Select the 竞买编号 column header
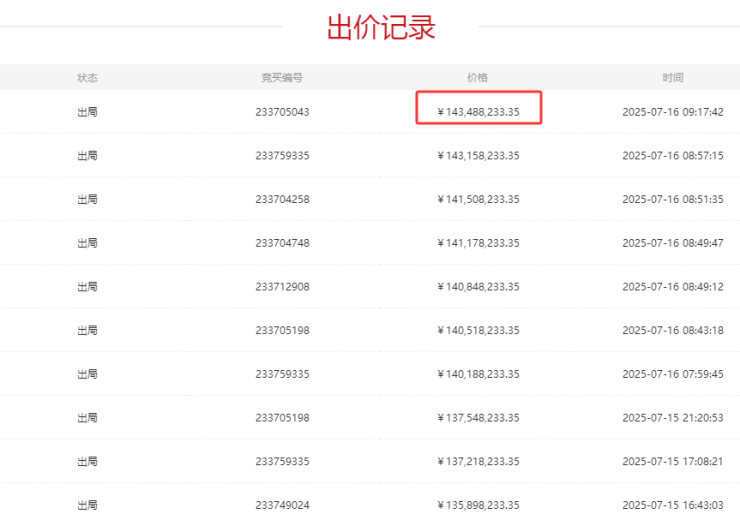 [282, 77]
